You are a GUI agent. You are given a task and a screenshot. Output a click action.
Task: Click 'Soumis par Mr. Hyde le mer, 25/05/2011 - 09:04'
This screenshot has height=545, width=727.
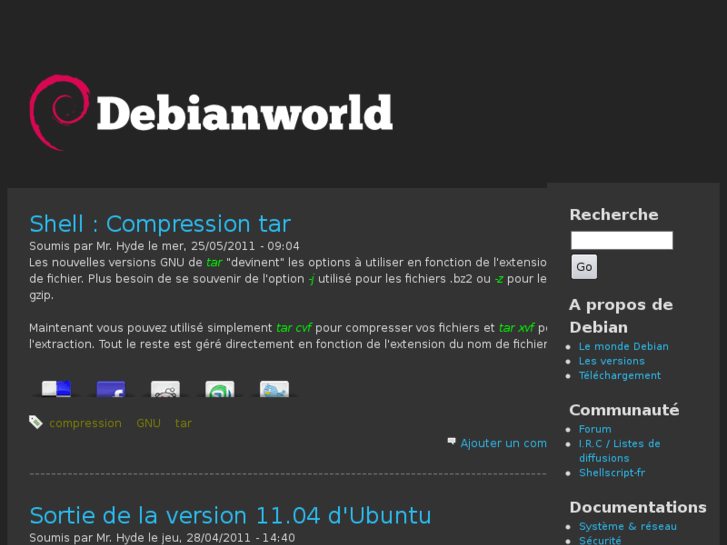[164, 246]
